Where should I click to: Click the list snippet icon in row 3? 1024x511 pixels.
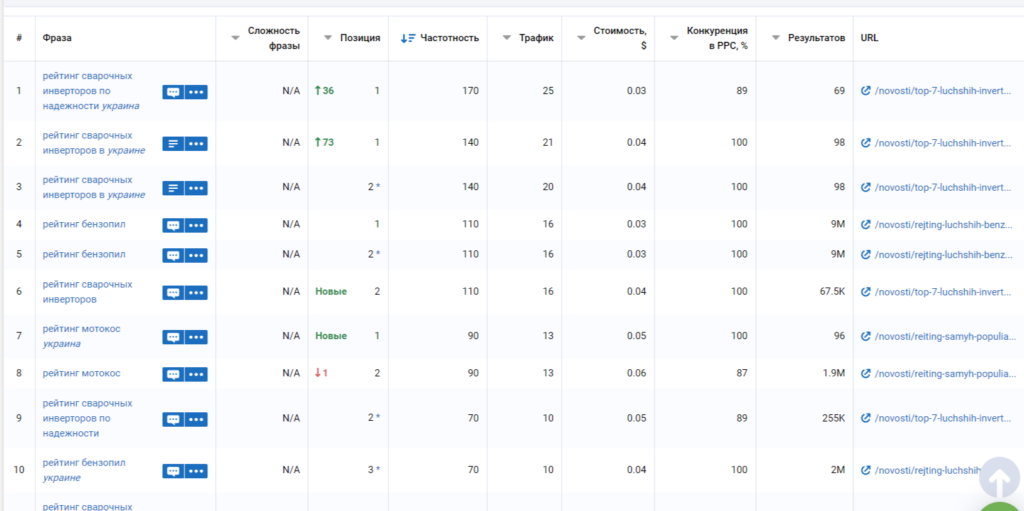(x=173, y=188)
